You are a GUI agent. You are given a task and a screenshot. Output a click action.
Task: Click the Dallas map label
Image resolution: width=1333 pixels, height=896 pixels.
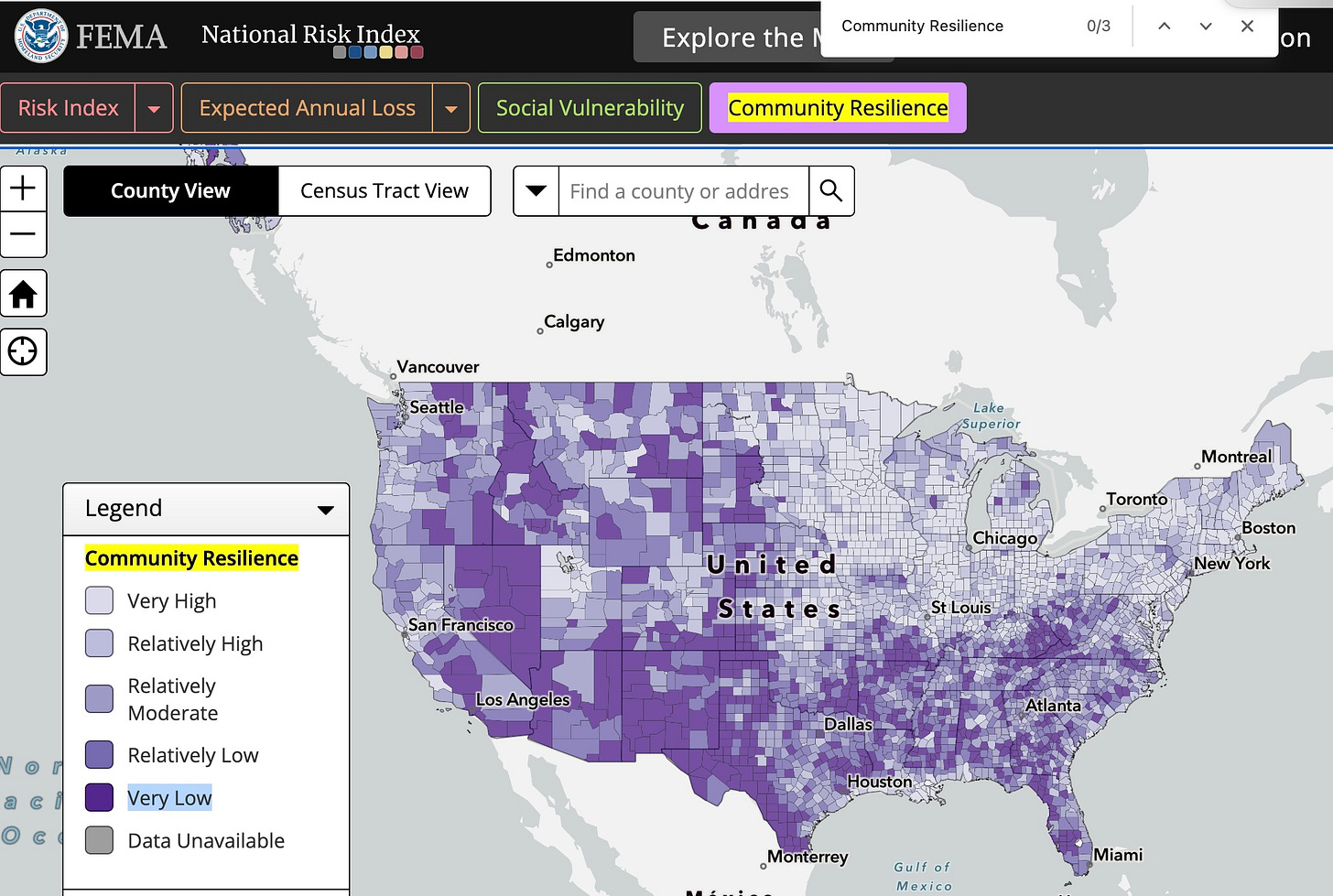point(848,724)
